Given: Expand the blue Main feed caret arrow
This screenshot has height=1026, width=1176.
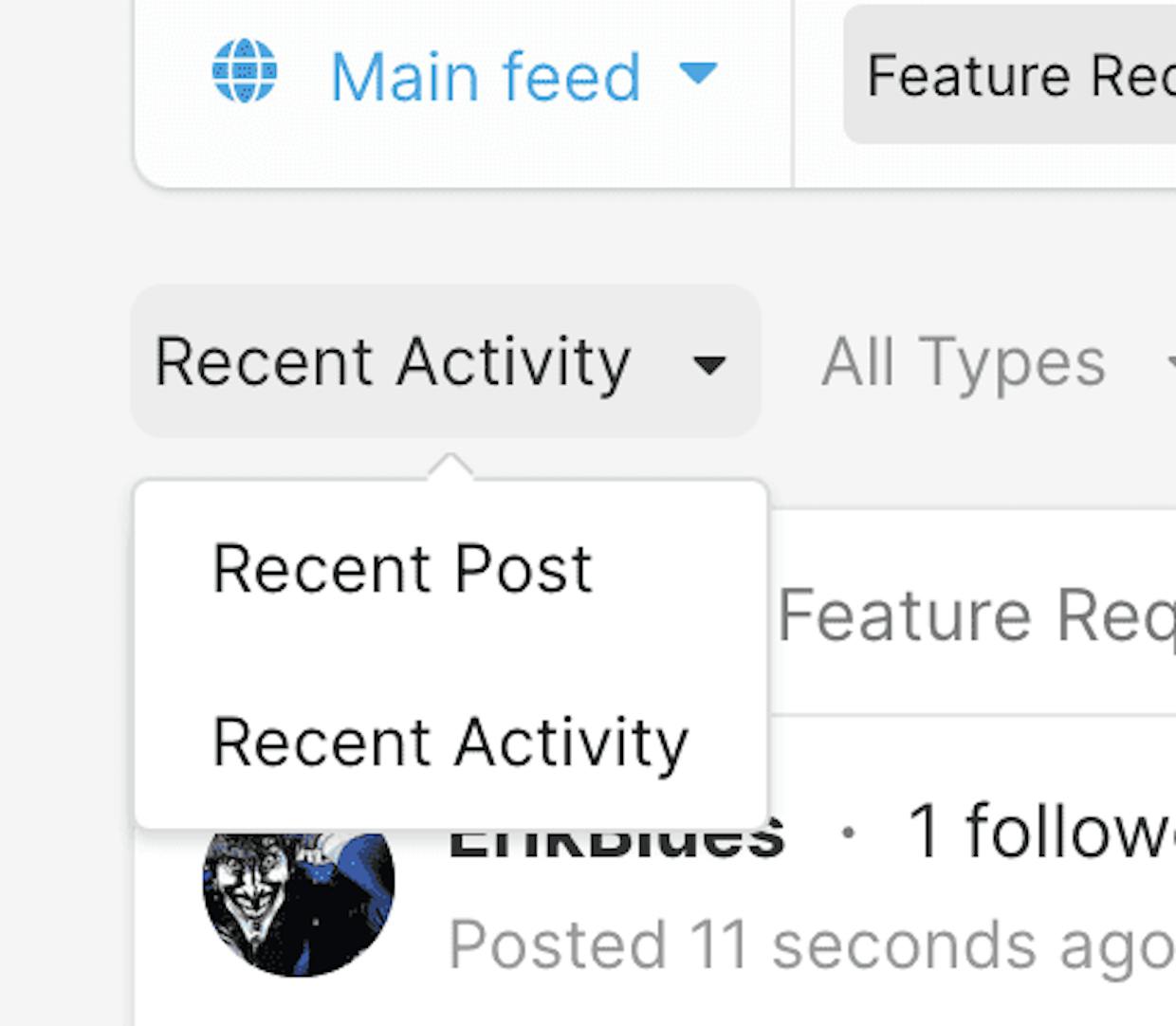Looking at the screenshot, I should 699,72.
